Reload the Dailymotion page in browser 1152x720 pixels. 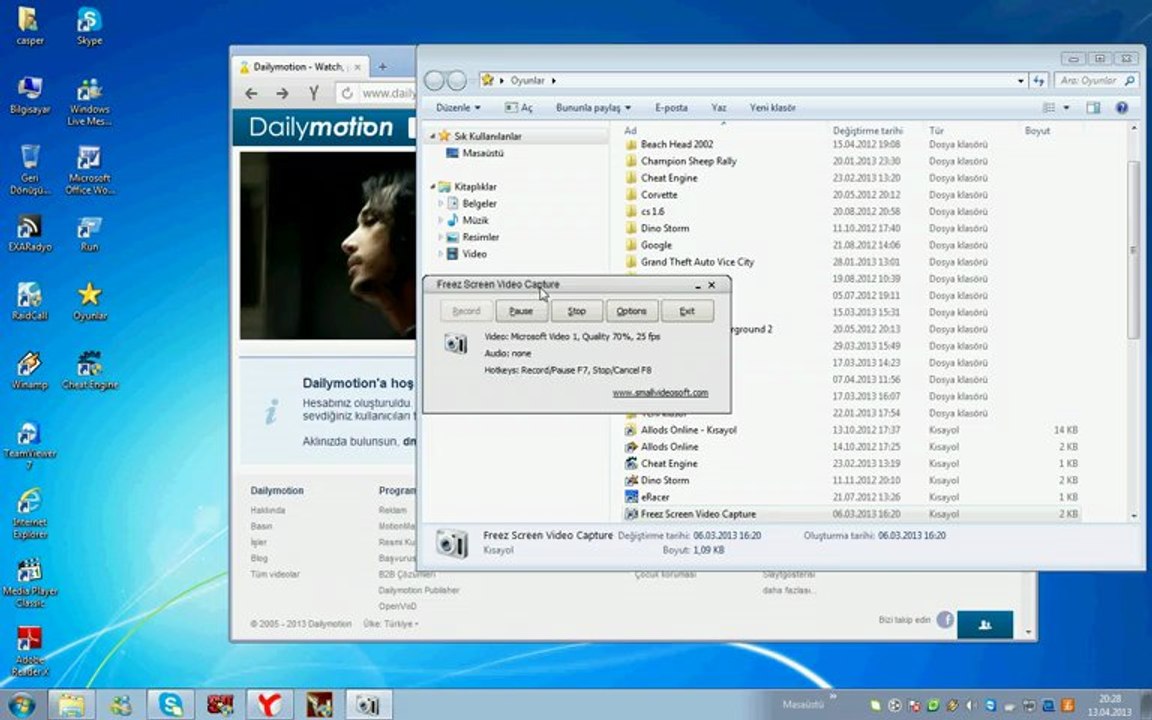pos(347,93)
